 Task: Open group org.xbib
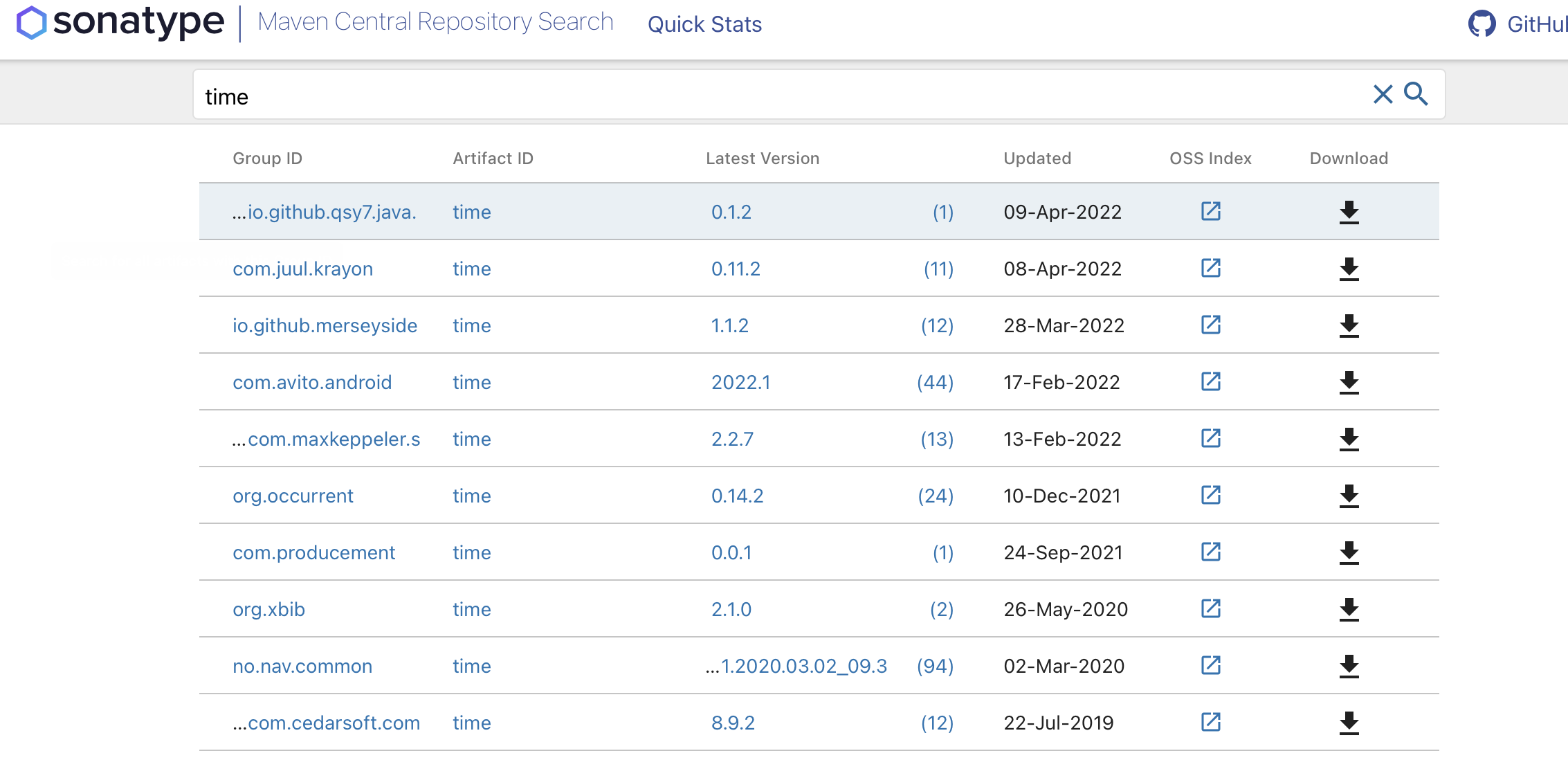268,609
